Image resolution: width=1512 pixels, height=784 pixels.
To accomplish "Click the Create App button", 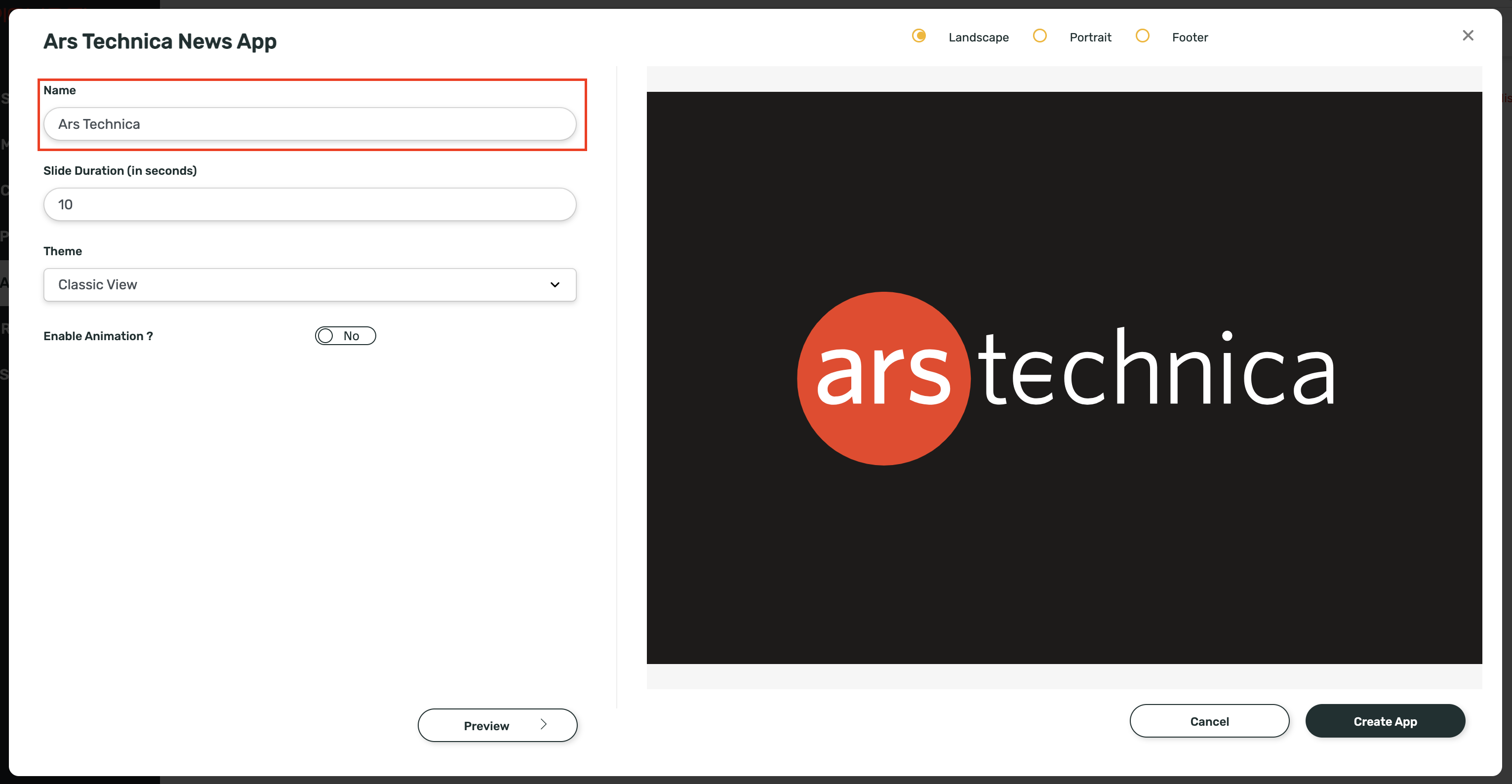I will pos(1385,721).
